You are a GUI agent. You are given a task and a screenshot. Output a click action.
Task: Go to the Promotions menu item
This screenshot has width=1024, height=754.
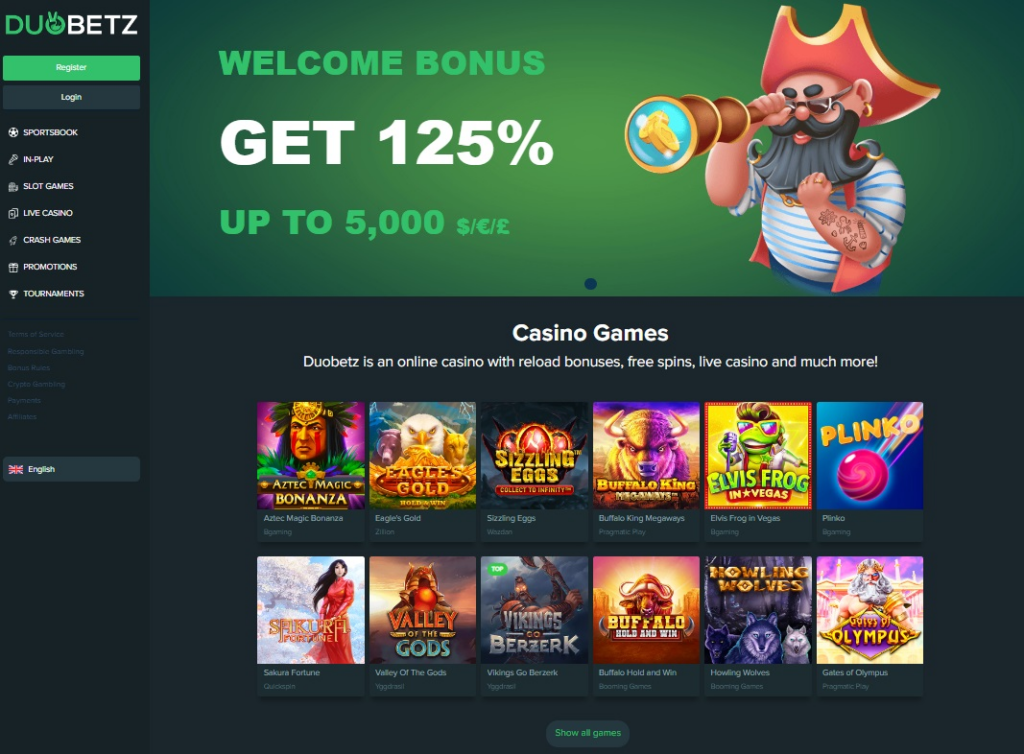coord(50,267)
